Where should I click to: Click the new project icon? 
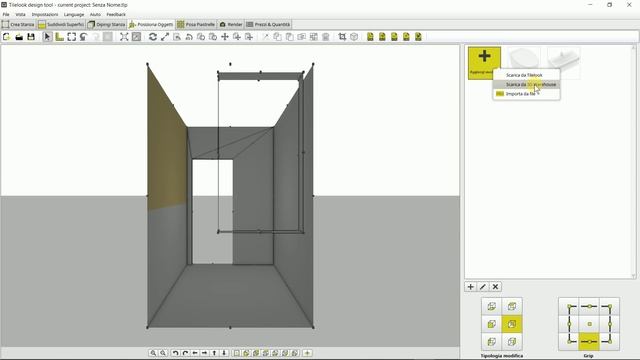click(7, 37)
